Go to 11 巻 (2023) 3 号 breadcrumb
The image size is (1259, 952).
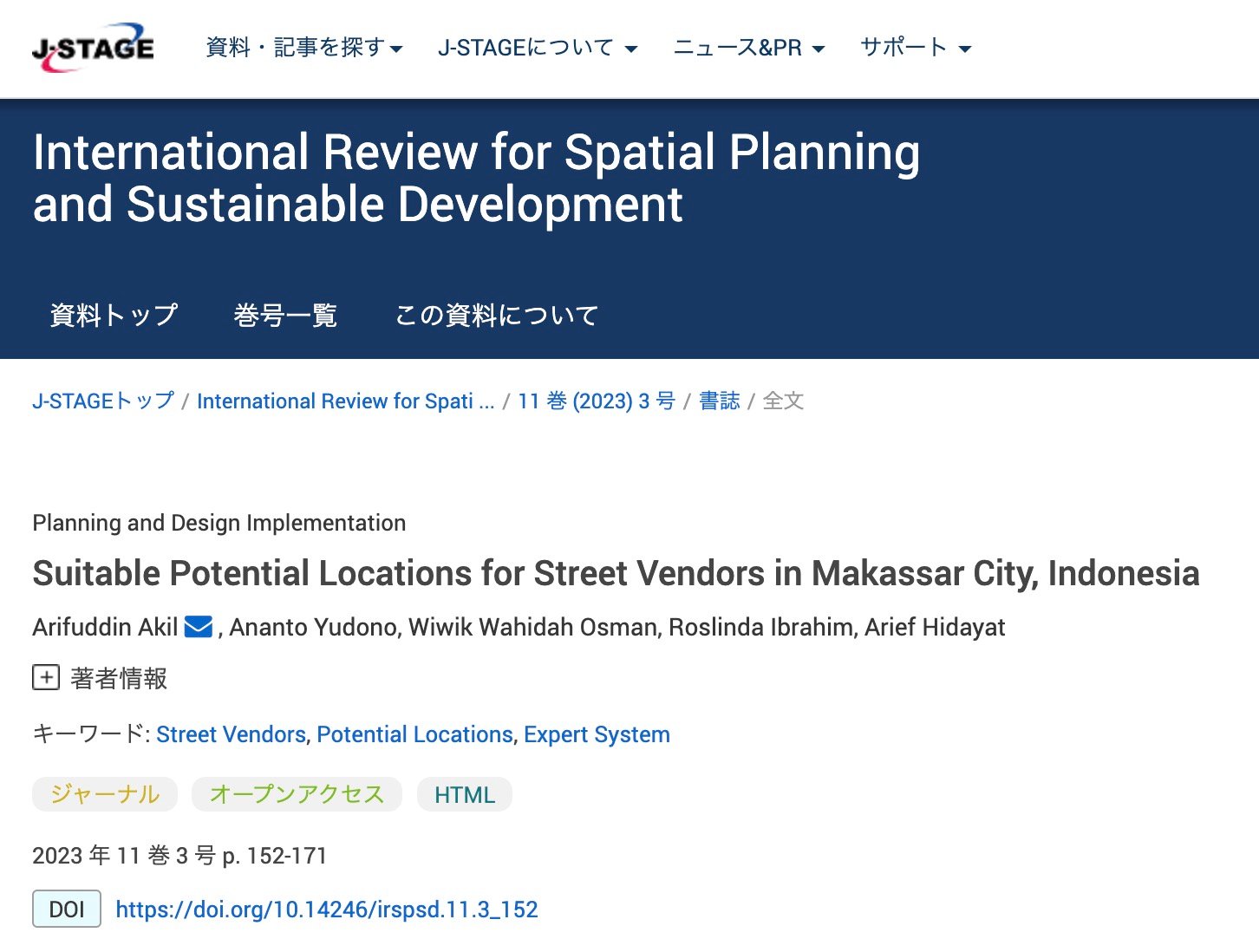tap(597, 401)
